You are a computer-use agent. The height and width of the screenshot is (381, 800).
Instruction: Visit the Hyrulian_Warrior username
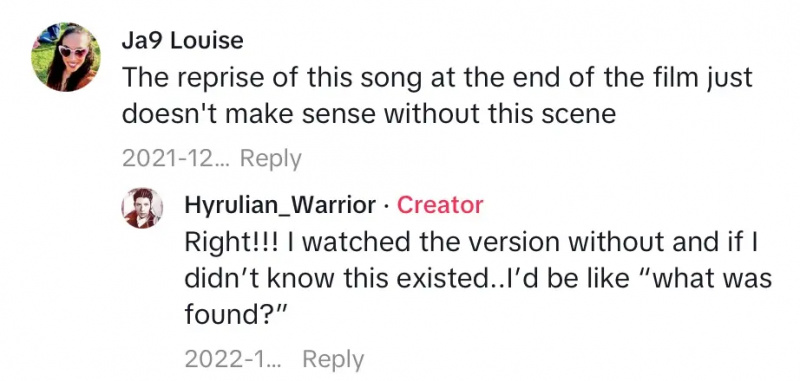280,205
